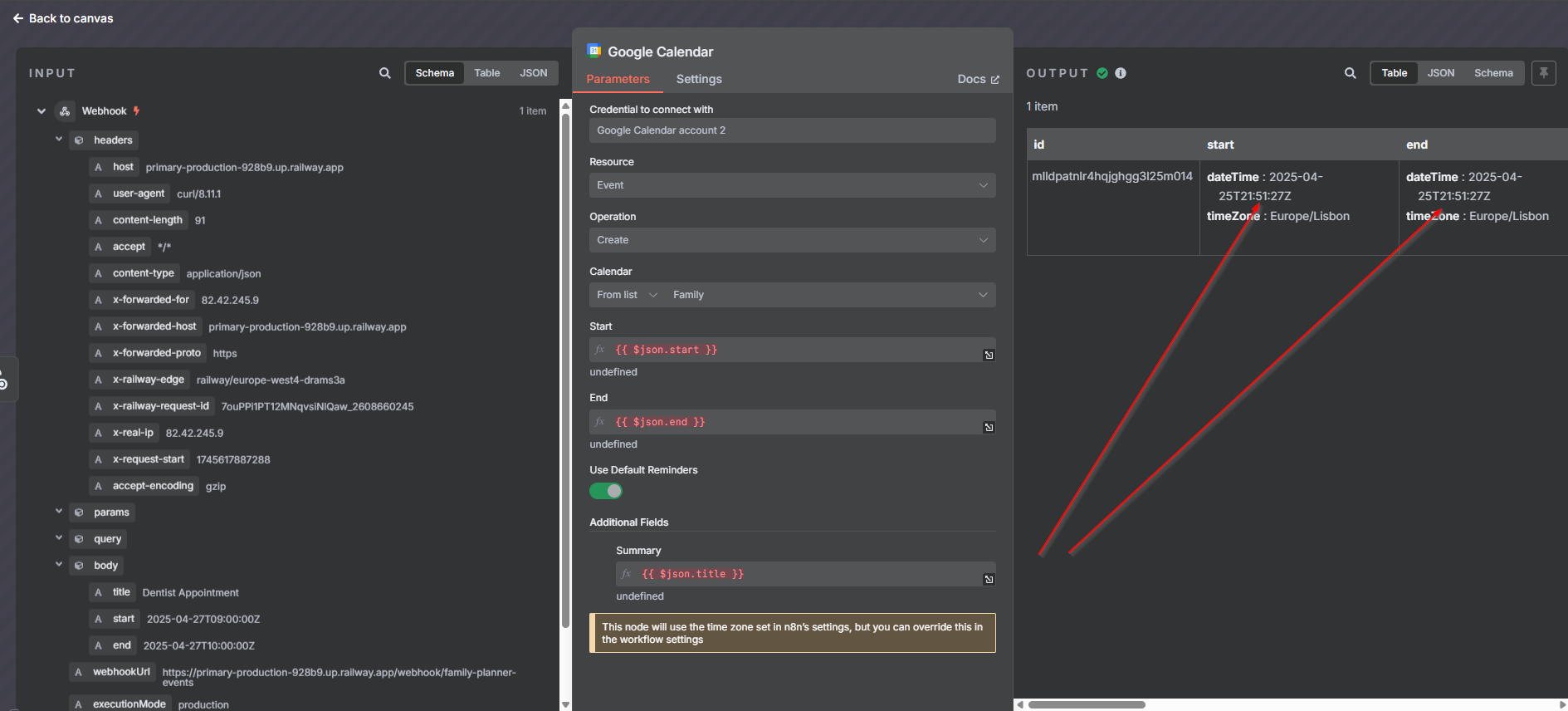Switch output view to Schema
Screen dimensions: 1568x711
tap(1493, 73)
